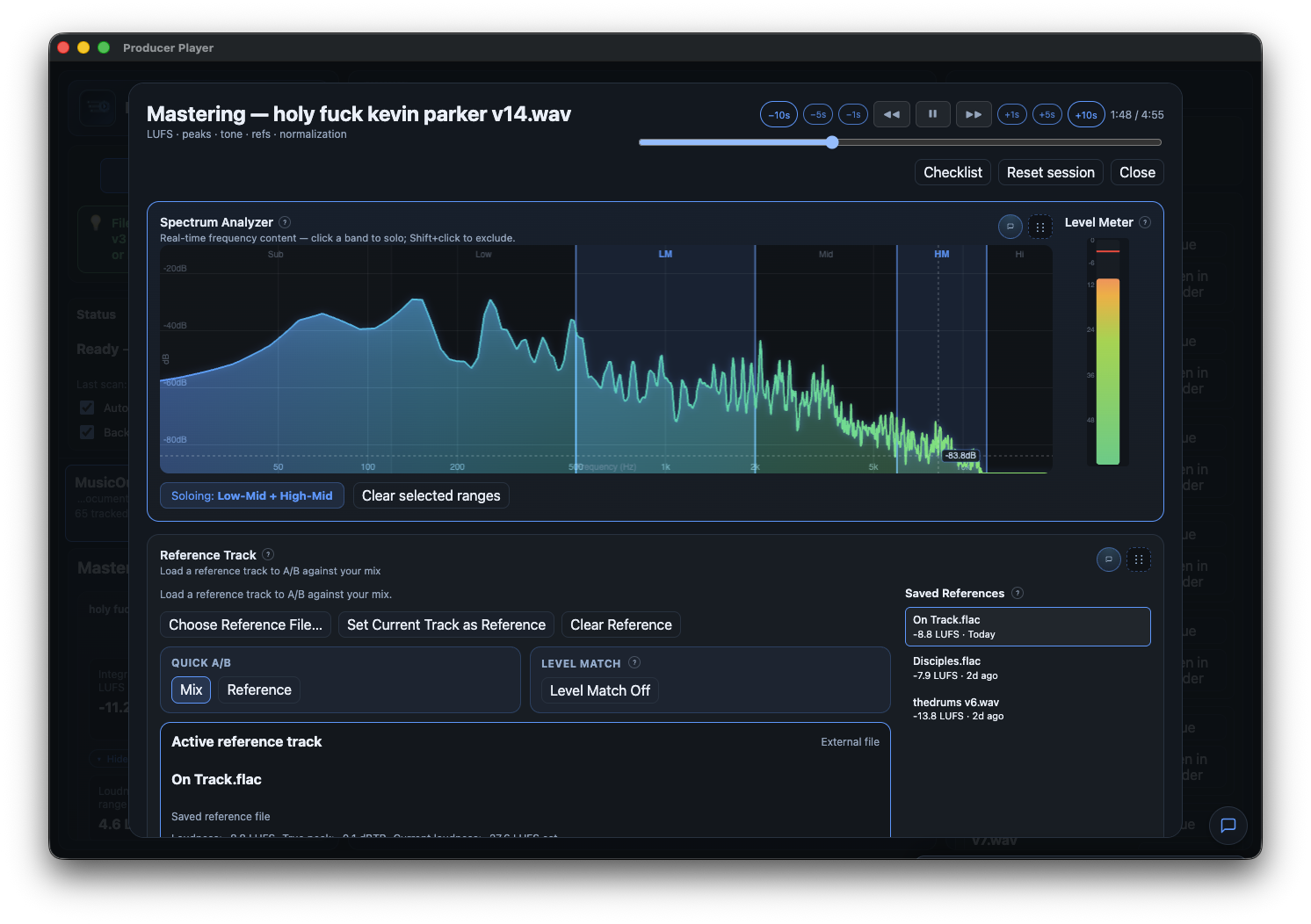Click the 1:48 / 4:55 playback time readout
This screenshot has height=924, width=1311.
tap(1137, 115)
